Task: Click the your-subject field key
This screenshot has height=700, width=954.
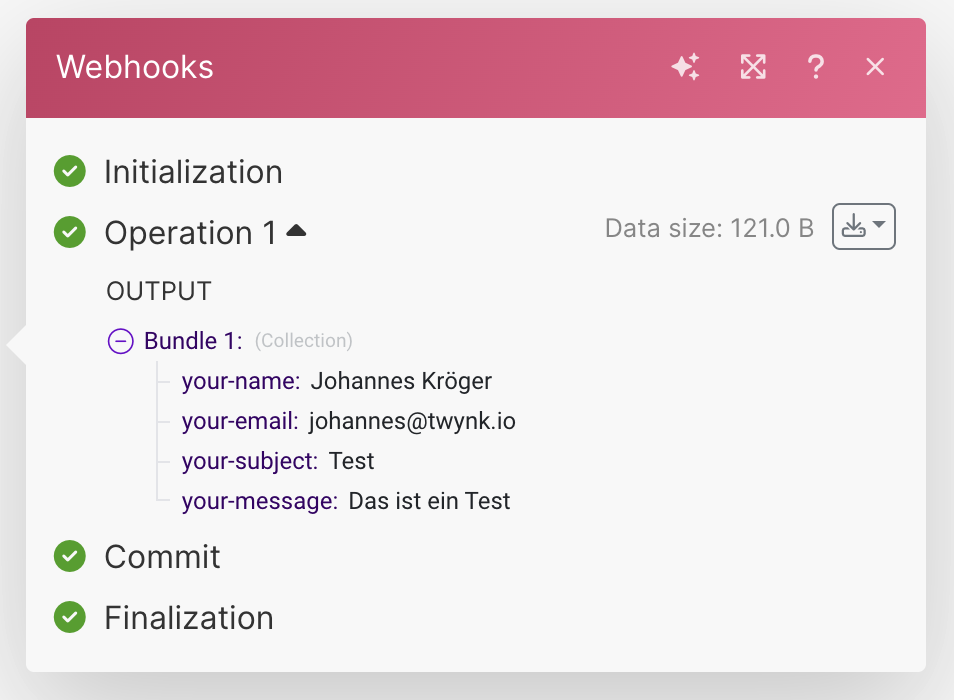Action: [249, 461]
